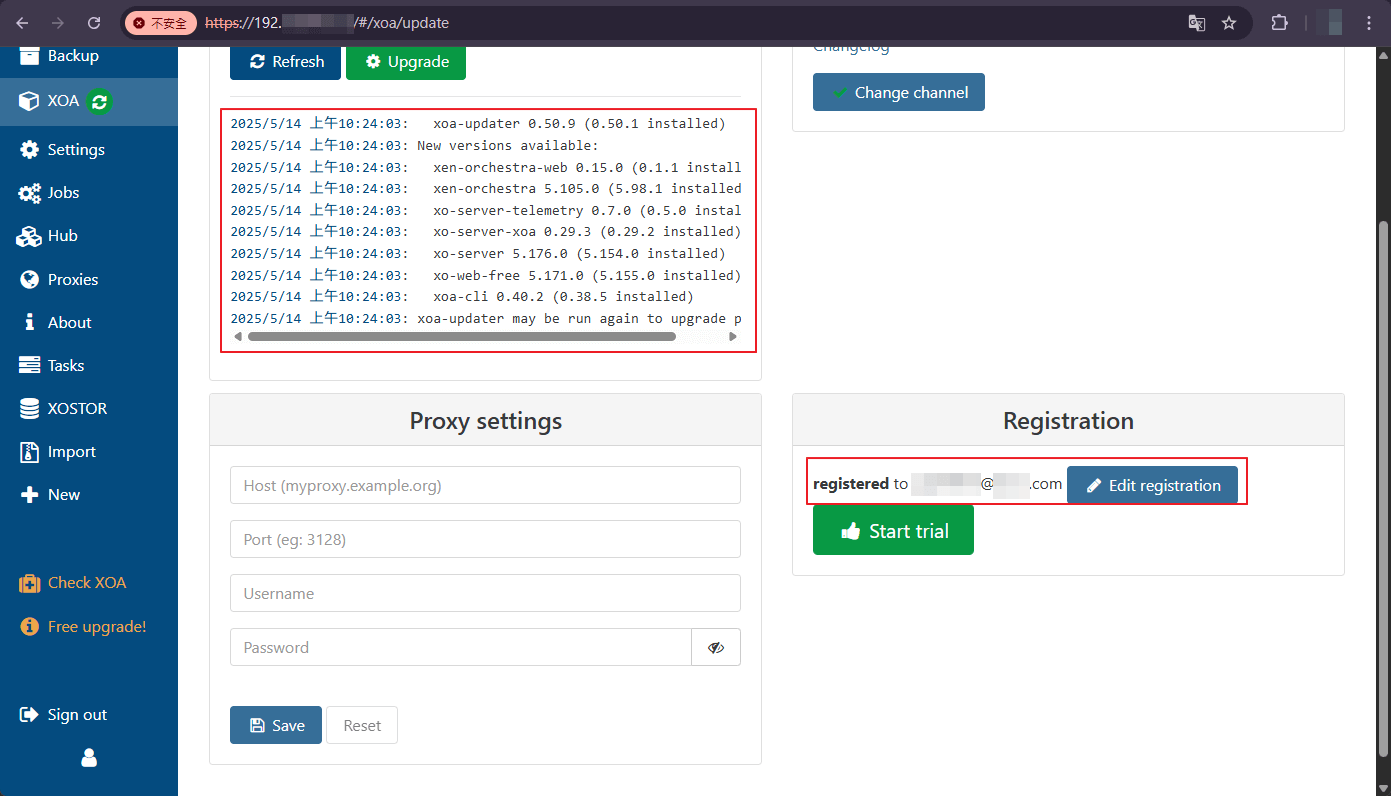Reset the proxy settings form
Viewport: 1391px width, 796px height.
point(362,725)
